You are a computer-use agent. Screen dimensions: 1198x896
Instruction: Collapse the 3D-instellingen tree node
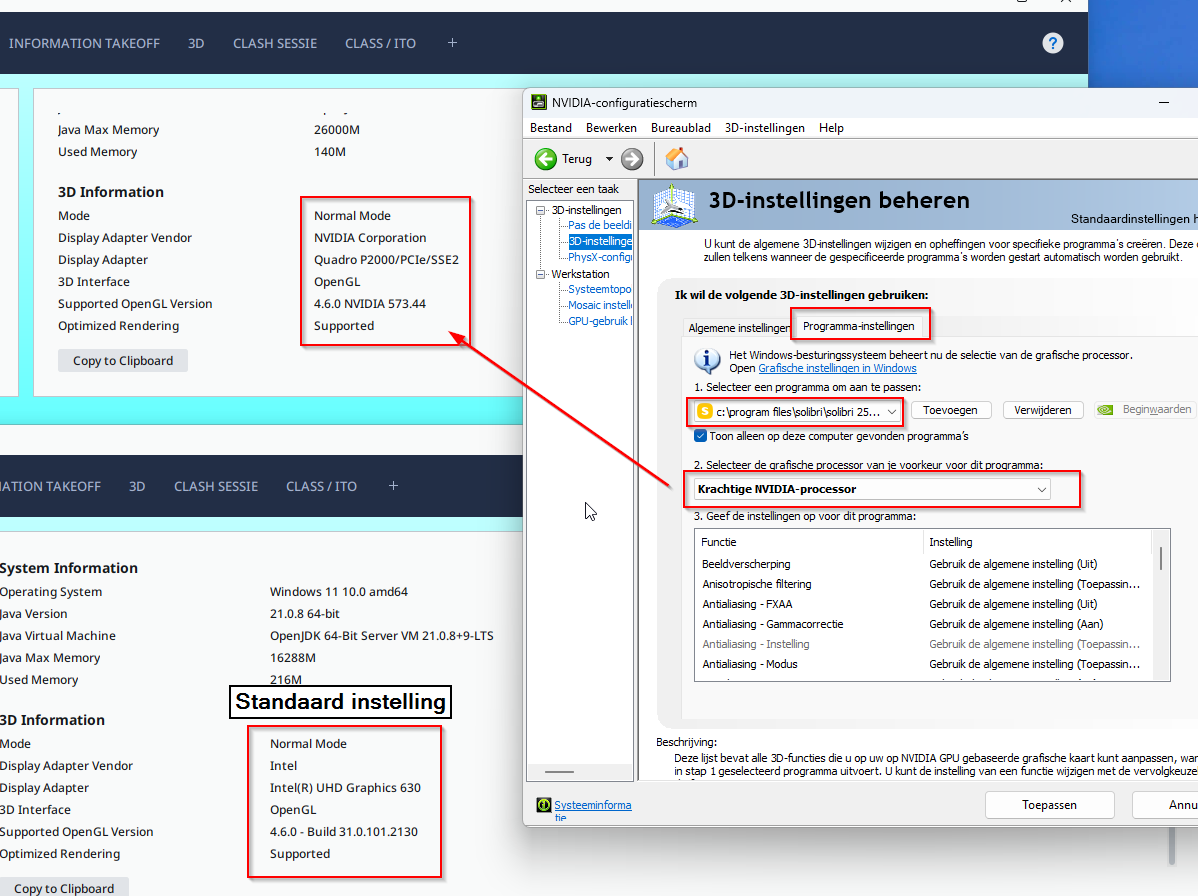(541, 210)
